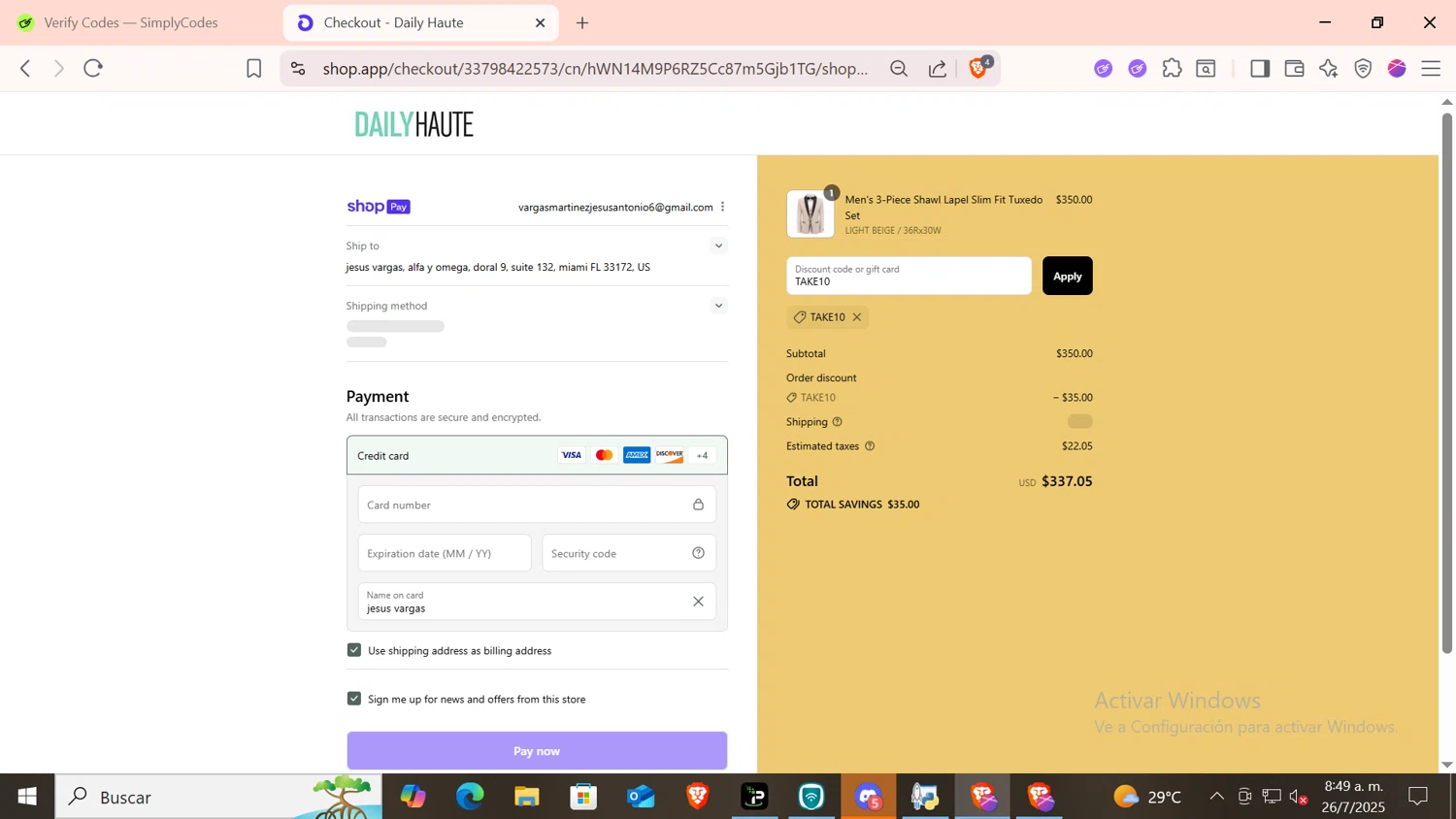
Task: Share this page via the share icon
Action: coord(938,68)
